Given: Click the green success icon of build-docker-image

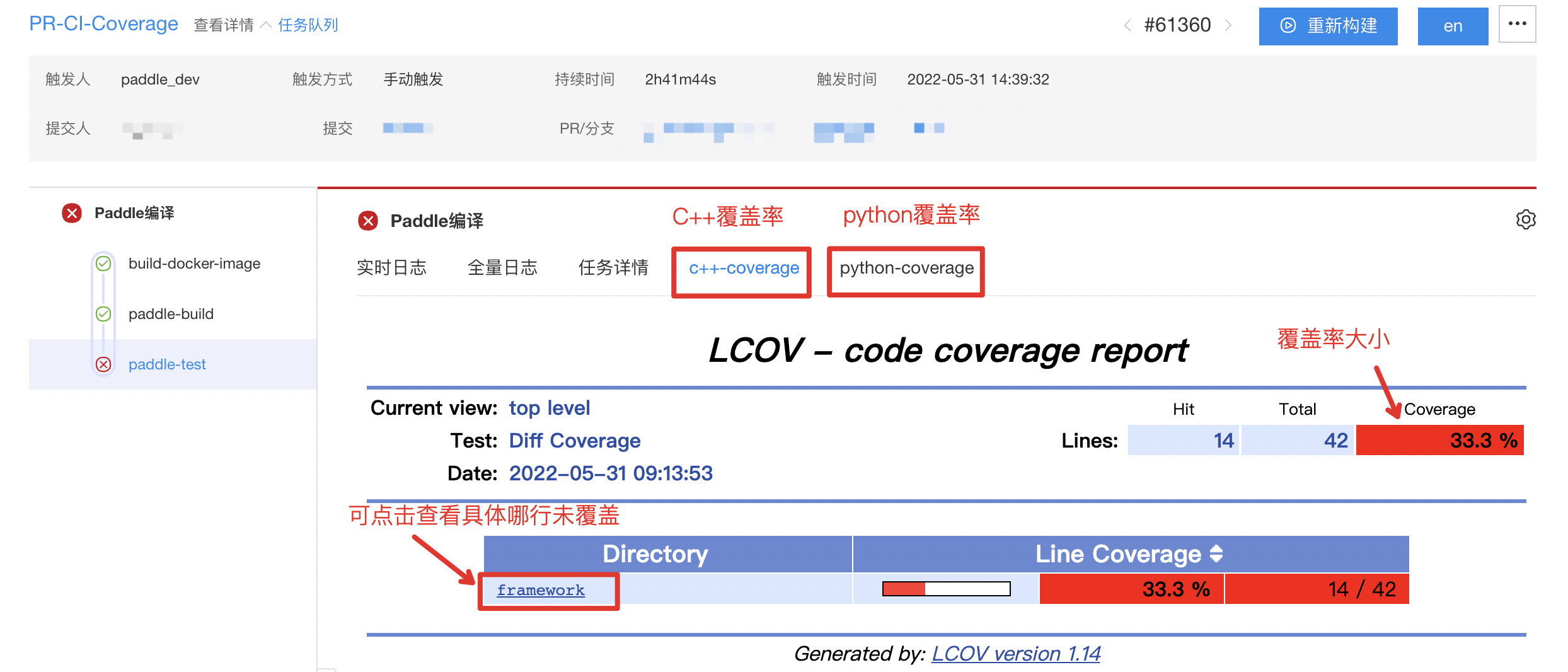Looking at the screenshot, I should coord(103,264).
